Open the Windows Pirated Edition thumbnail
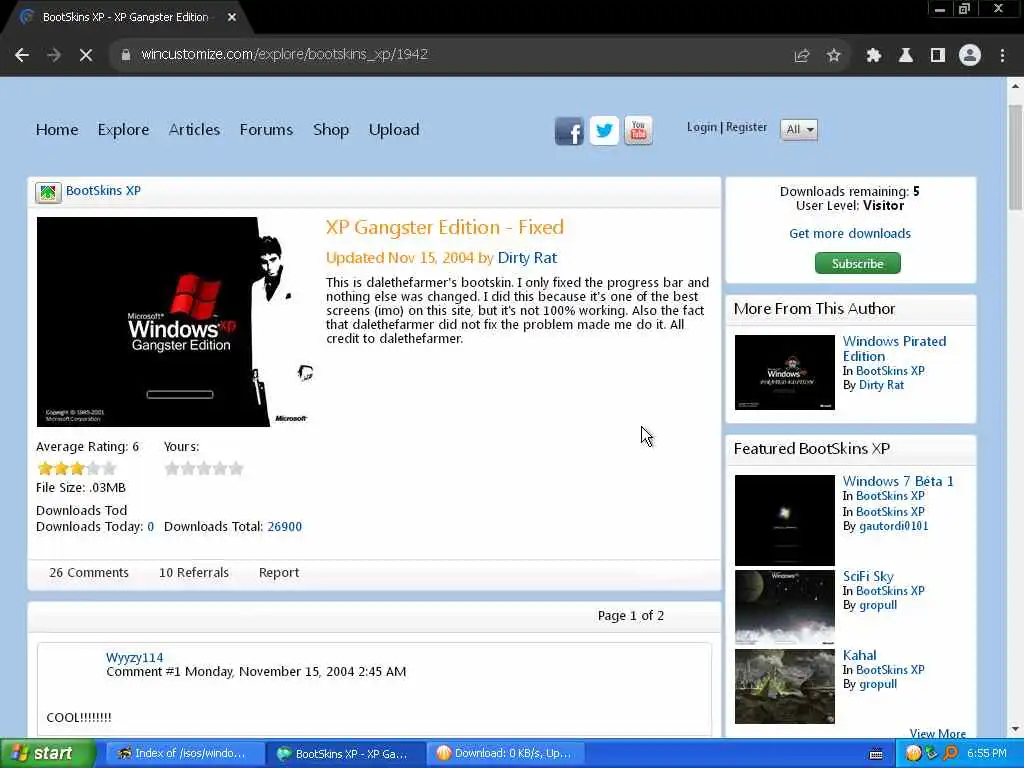The height and width of the screenshot is (768, 1024). [x=784, y=372]
